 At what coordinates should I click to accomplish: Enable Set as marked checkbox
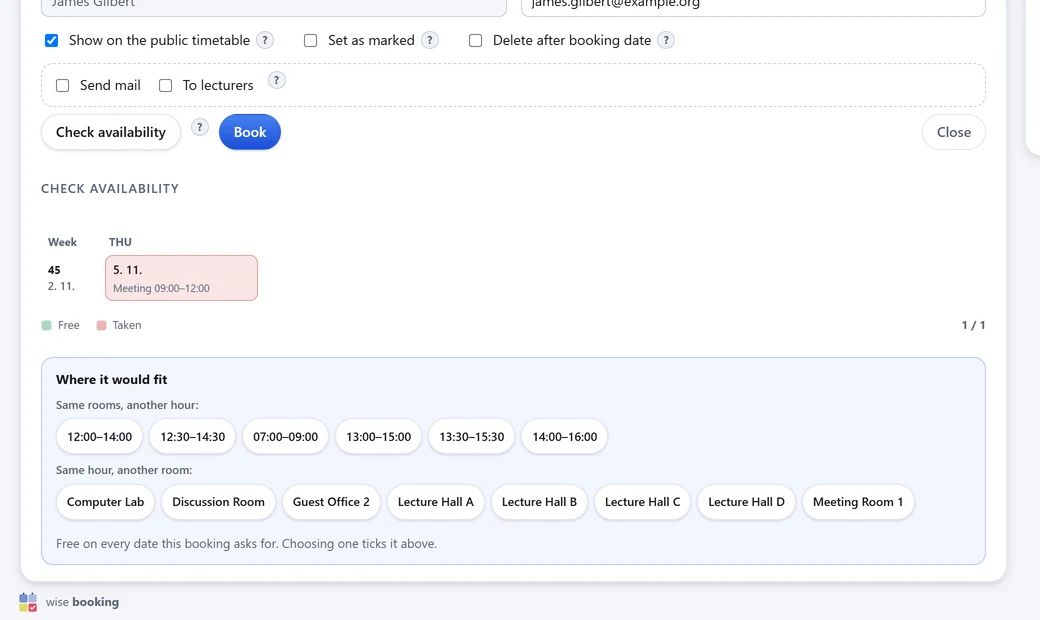pyautogui.click(x=310, y=40)
